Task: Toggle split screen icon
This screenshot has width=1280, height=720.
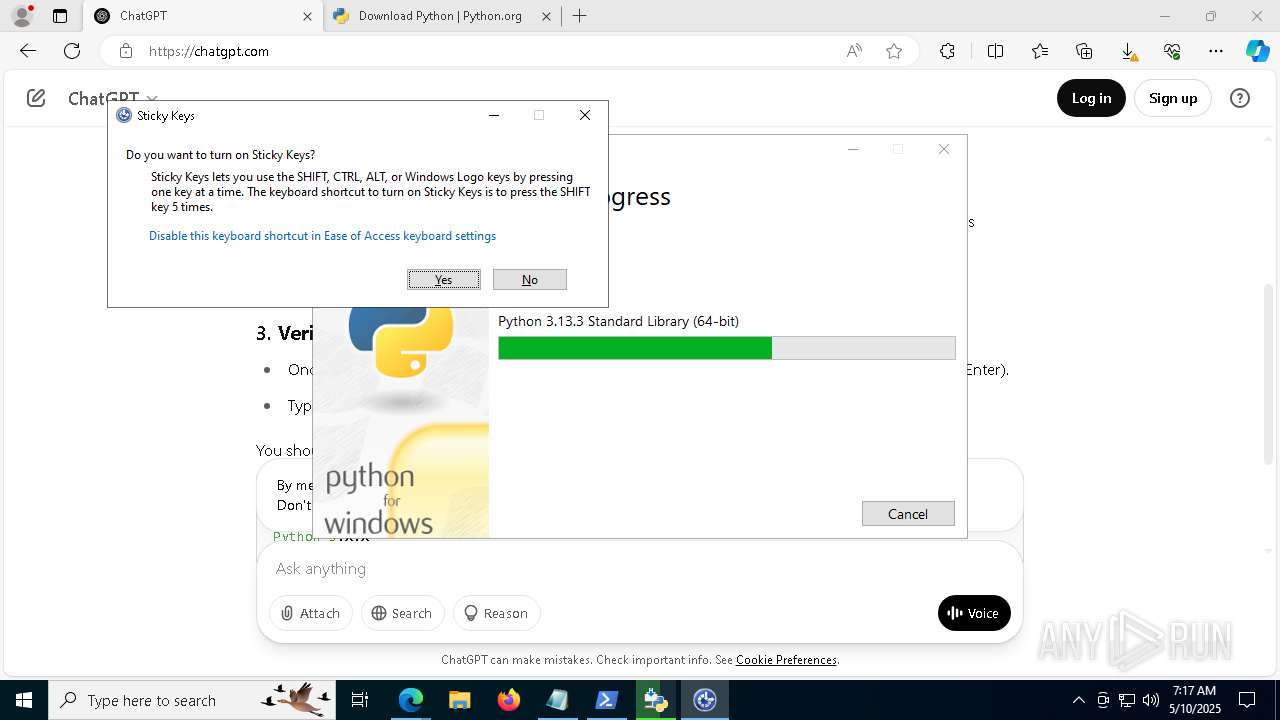Action: 995,51
